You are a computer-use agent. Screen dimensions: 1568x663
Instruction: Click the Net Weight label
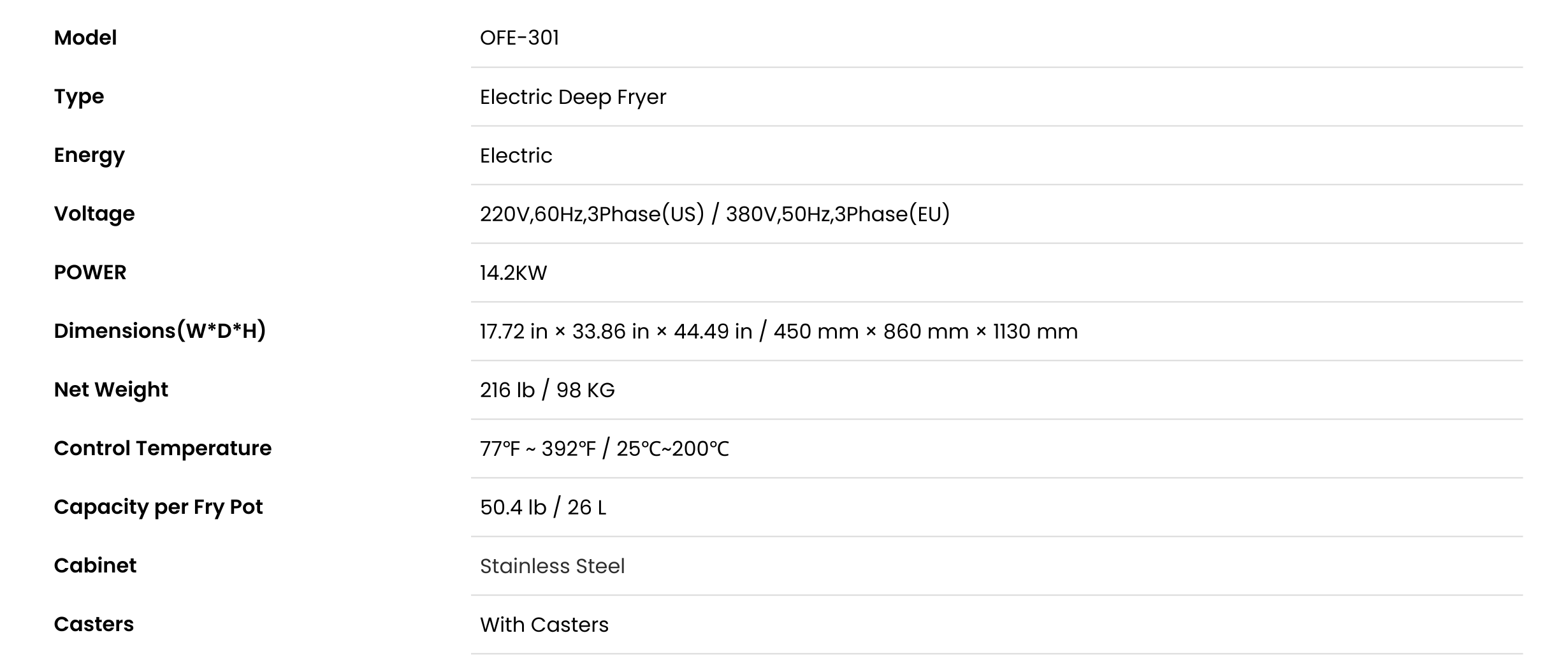tap(112, 390)
